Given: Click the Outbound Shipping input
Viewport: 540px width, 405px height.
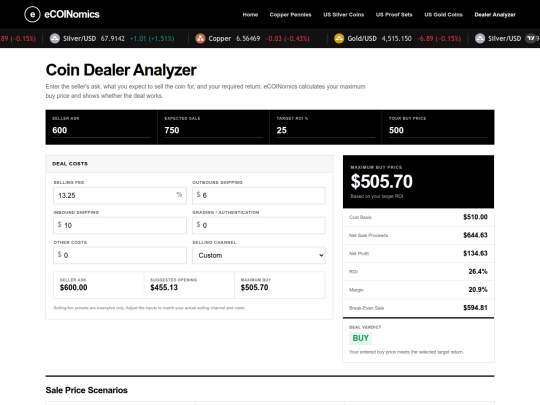Looking at the screenshot, I should [259, 196].
